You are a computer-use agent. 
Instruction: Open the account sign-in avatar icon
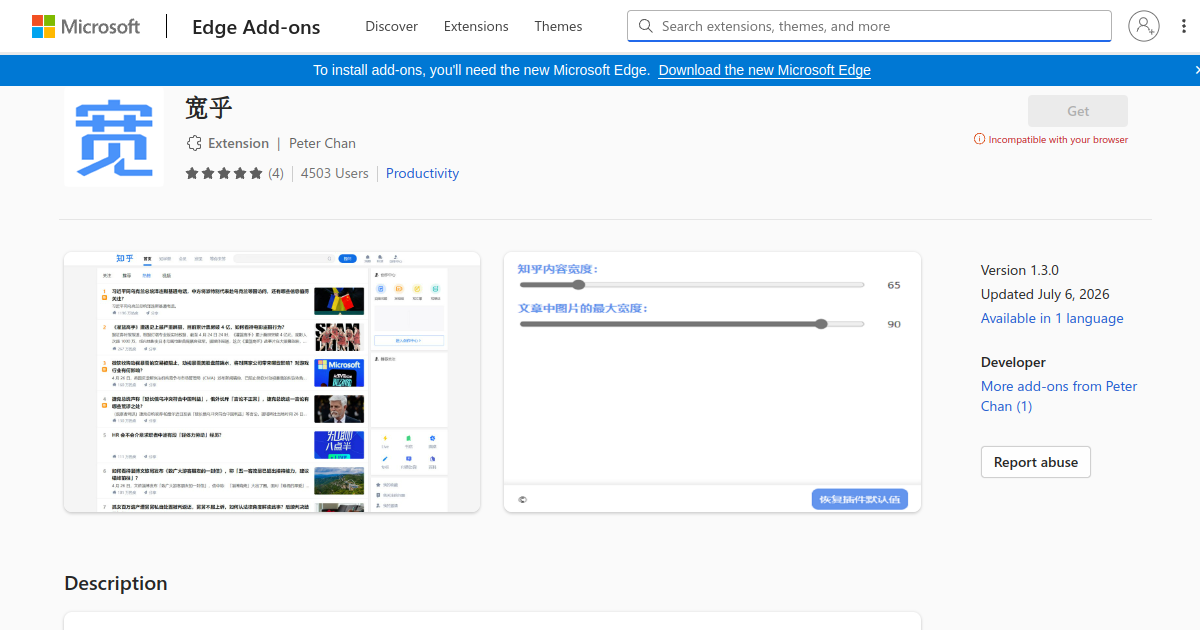click(1144, 26)
